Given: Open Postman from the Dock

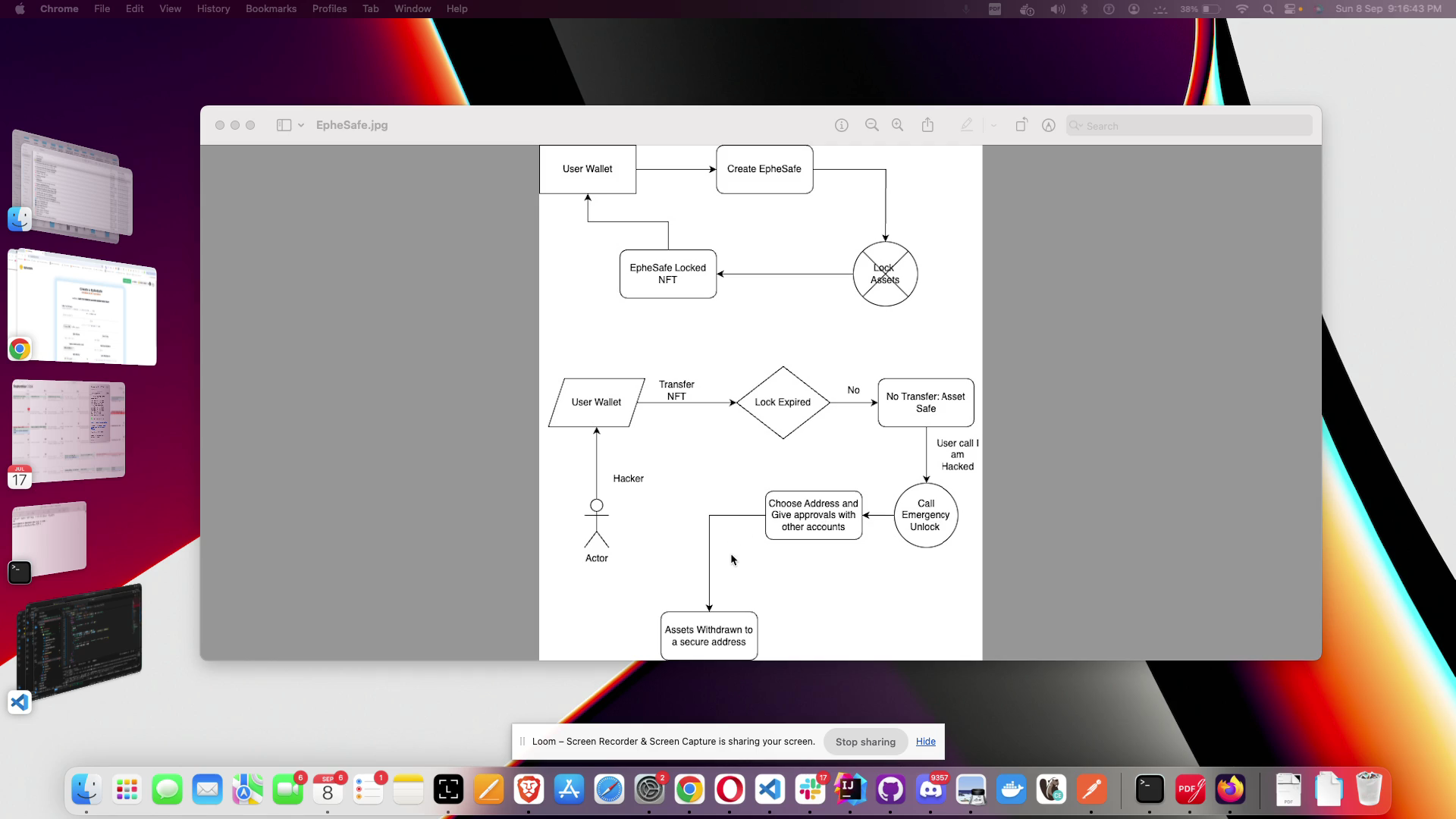Looking at the screenshot, I should (x=1091, y=789).
